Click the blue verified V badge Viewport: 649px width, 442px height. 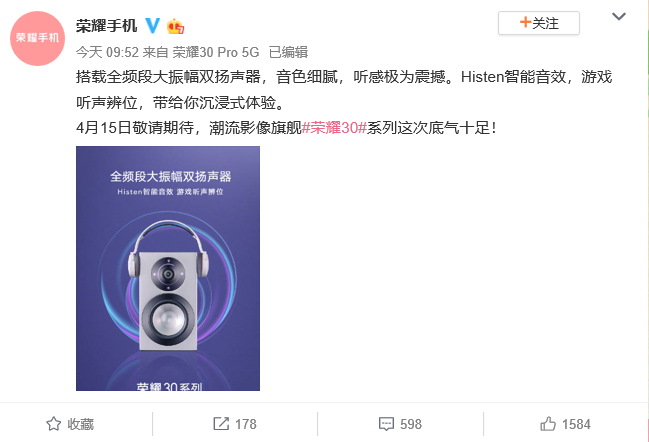point(152,26)
